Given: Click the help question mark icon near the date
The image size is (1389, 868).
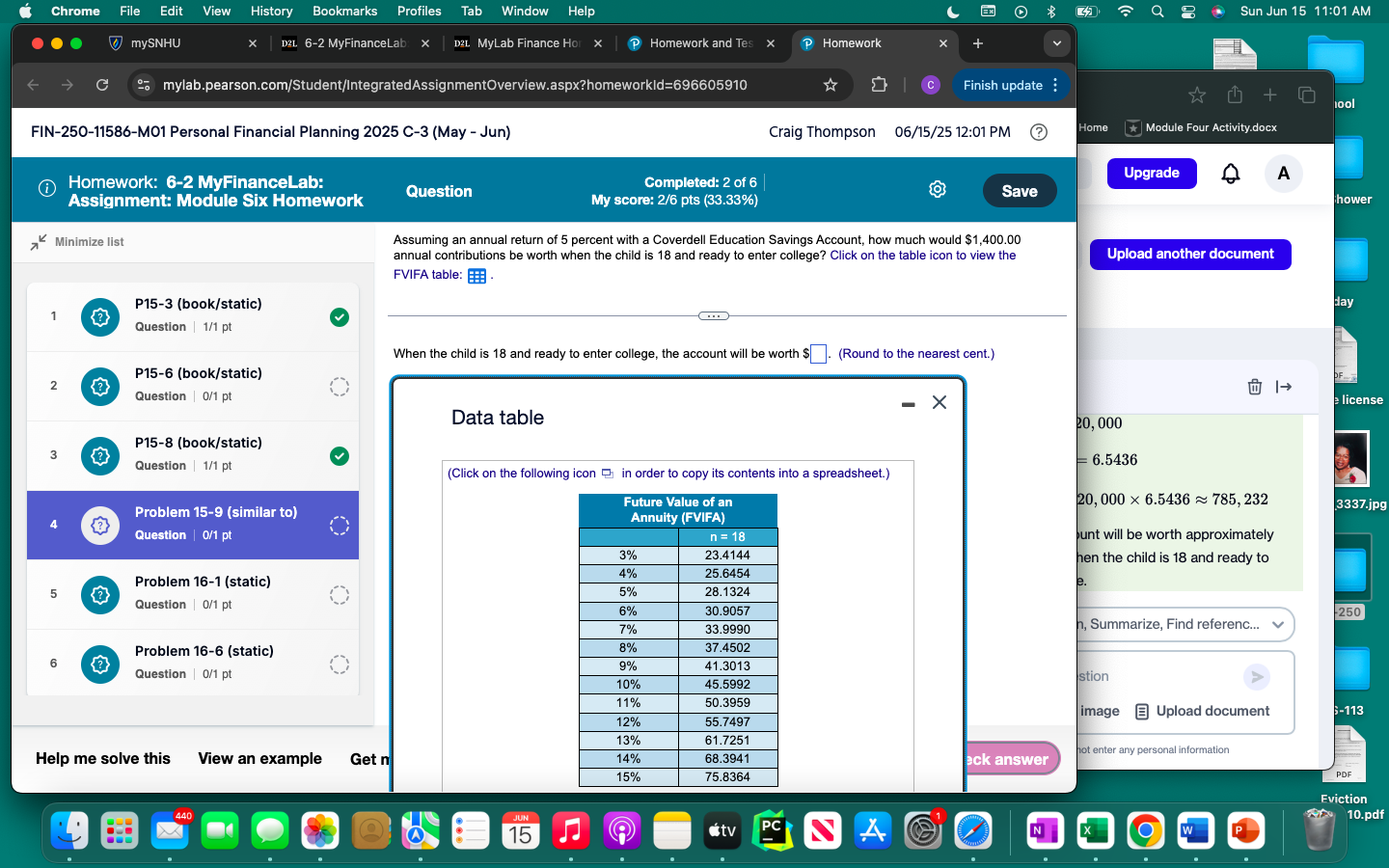Looking at the screenshot, I should coord(1039,132).
